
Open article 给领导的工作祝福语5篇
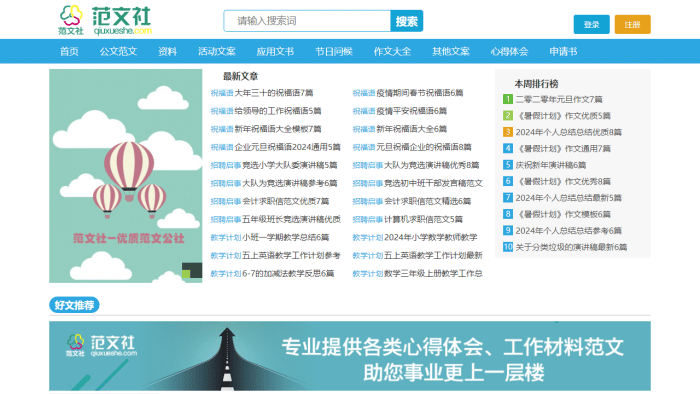(278, 111)
